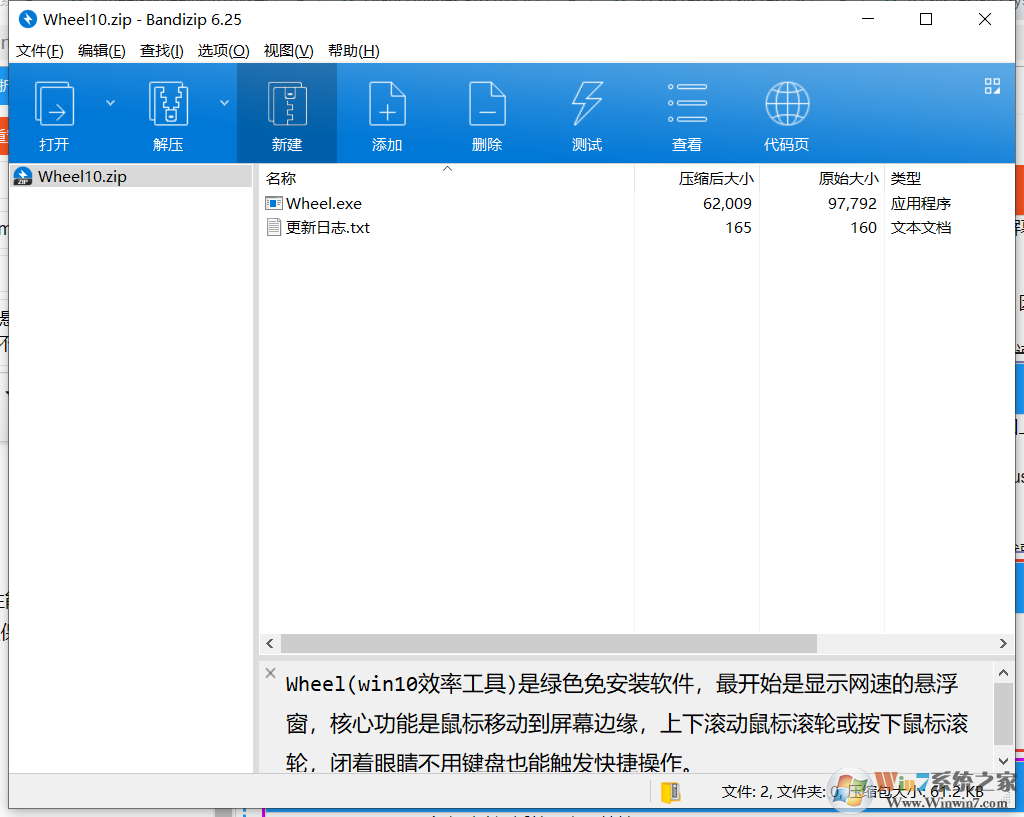Close the archive comment panel
The image size is (1024, 817).
click(270, 673)
